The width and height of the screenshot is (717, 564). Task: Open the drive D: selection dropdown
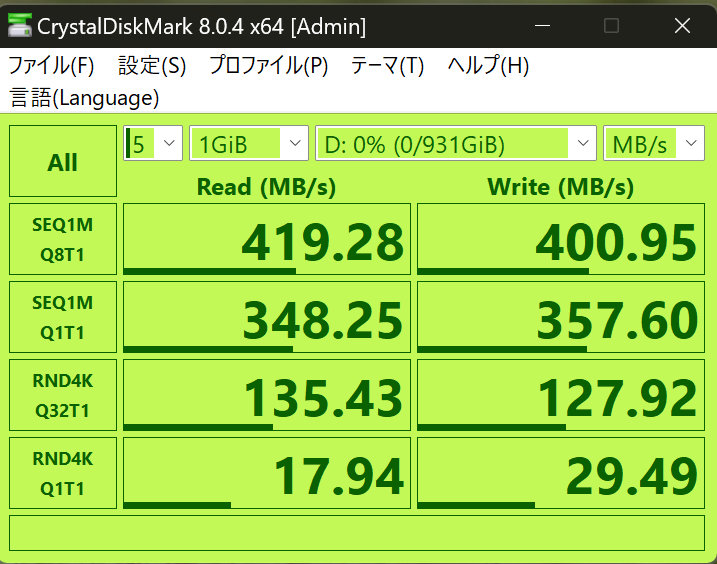click(x=456, y=144)
